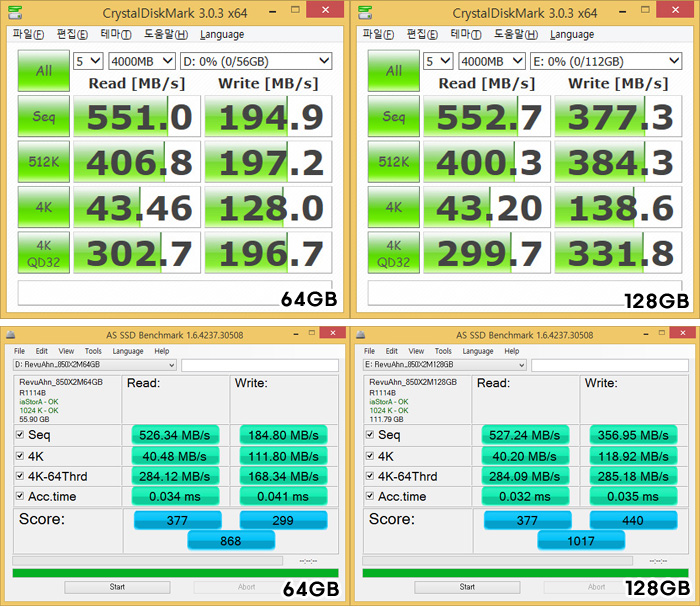Click Acc.time write value 0.041 ms

(283, 496)
